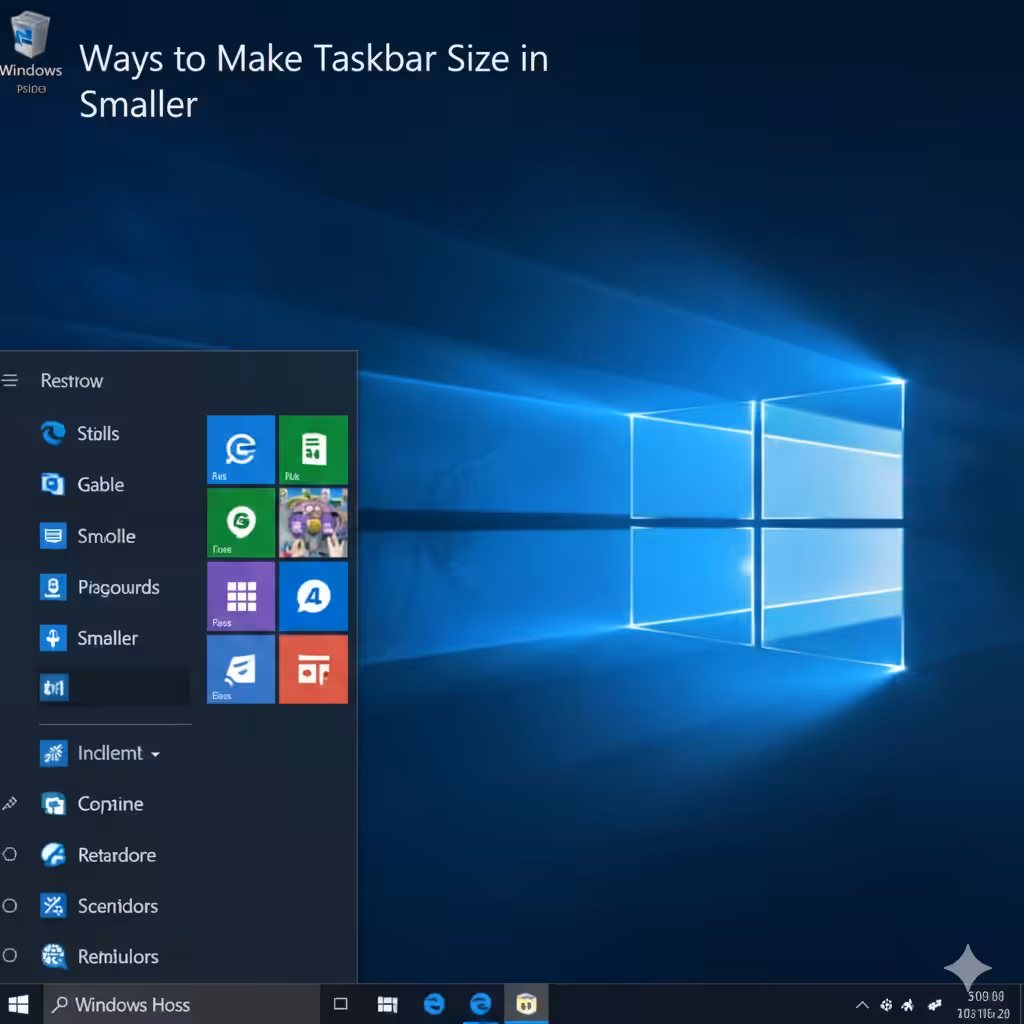Image resolution: width=1024 pixels, height=1024 pixels.
Task: Open Task View square icon in taskbar
Action: pos(340,1004)
